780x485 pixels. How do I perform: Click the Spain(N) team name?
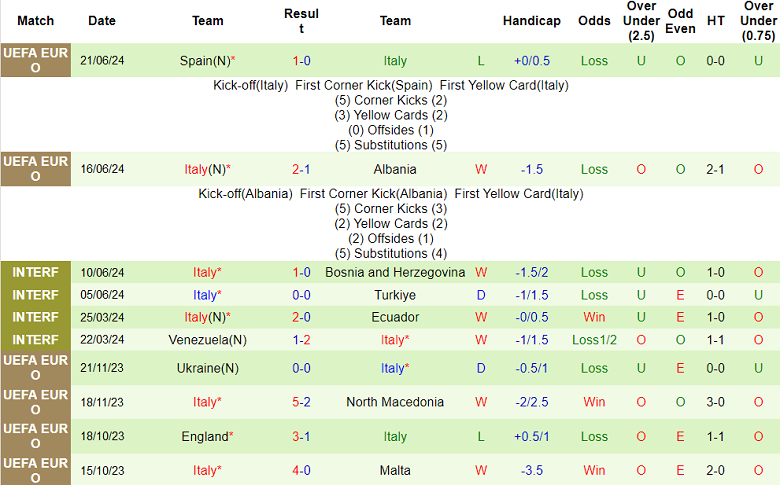pyautogui.click(x=203, y=60)
